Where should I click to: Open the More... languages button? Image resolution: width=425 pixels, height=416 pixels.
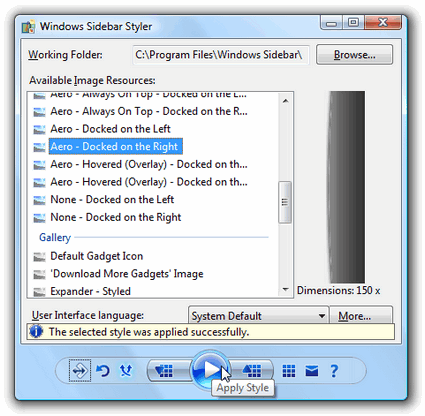click(x=361, y=315)
